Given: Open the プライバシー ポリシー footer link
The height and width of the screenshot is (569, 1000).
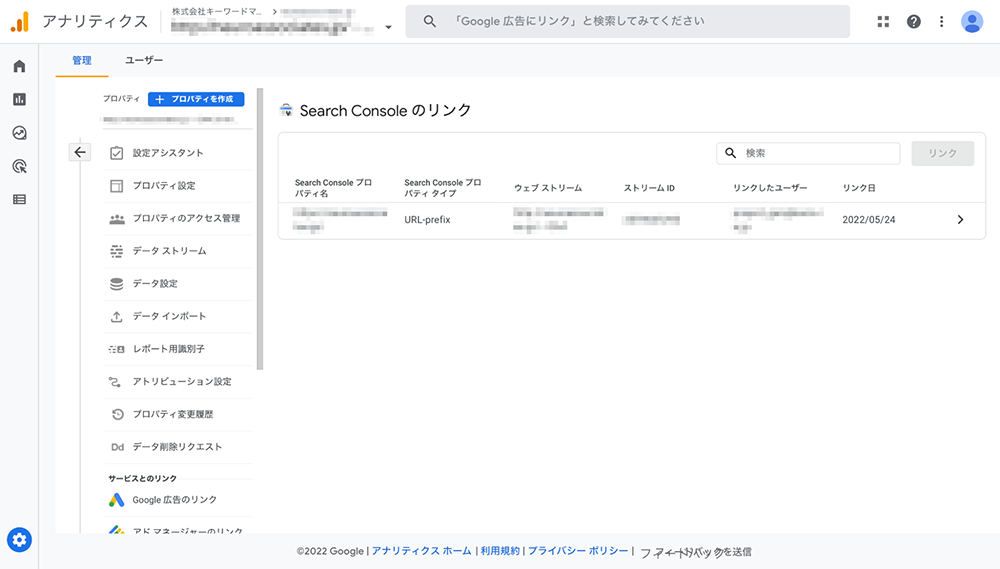Looking at the screenshot, I should click(578, 551).
